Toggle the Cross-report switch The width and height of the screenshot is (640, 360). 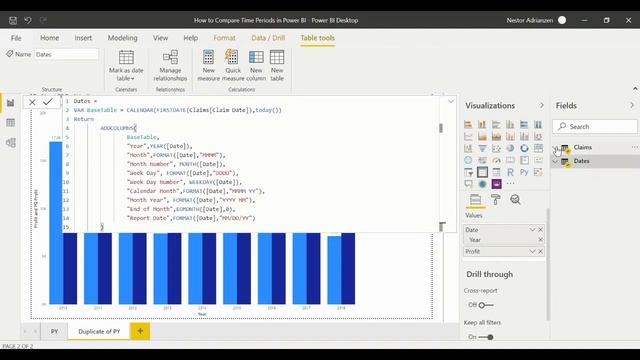pyautogui.click(x=486, y=305)
